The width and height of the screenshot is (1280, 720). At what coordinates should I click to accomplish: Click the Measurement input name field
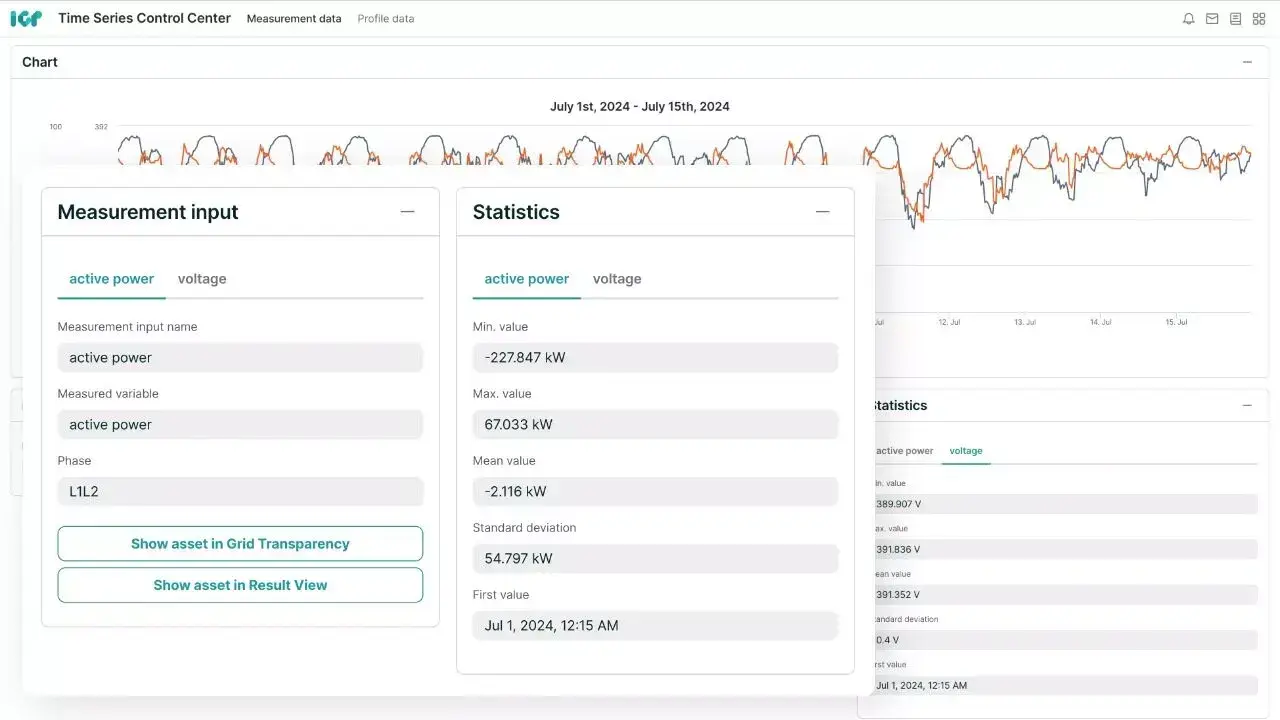pyautogui.click(x=240, y=358)
